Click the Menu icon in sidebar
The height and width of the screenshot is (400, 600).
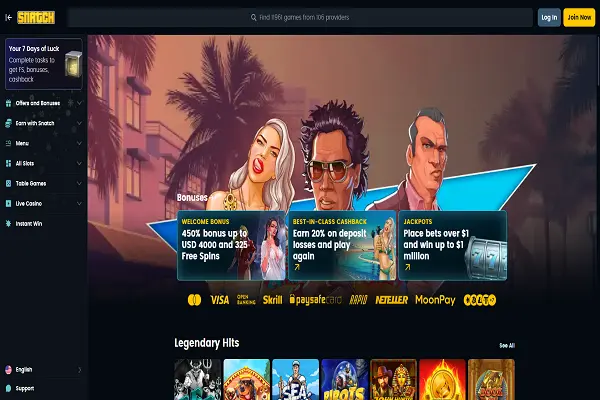tap(8, 143)
